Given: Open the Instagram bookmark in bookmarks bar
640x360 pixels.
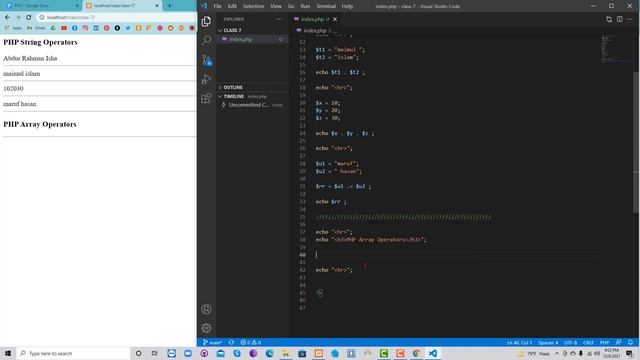Looking at the screenshot, I should point(85,28).
